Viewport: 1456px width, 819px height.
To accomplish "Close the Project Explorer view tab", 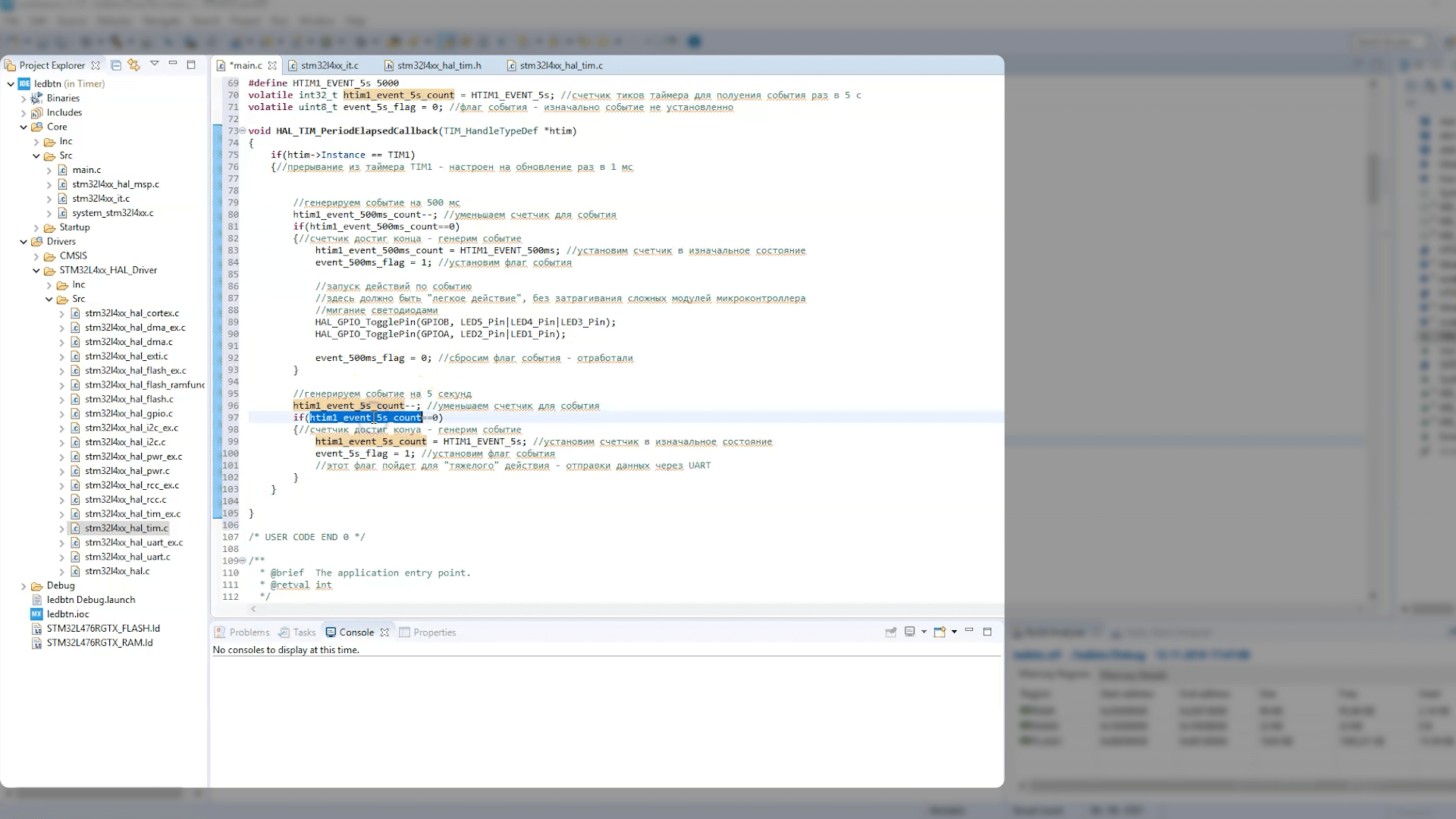I will tap(96, 66).
